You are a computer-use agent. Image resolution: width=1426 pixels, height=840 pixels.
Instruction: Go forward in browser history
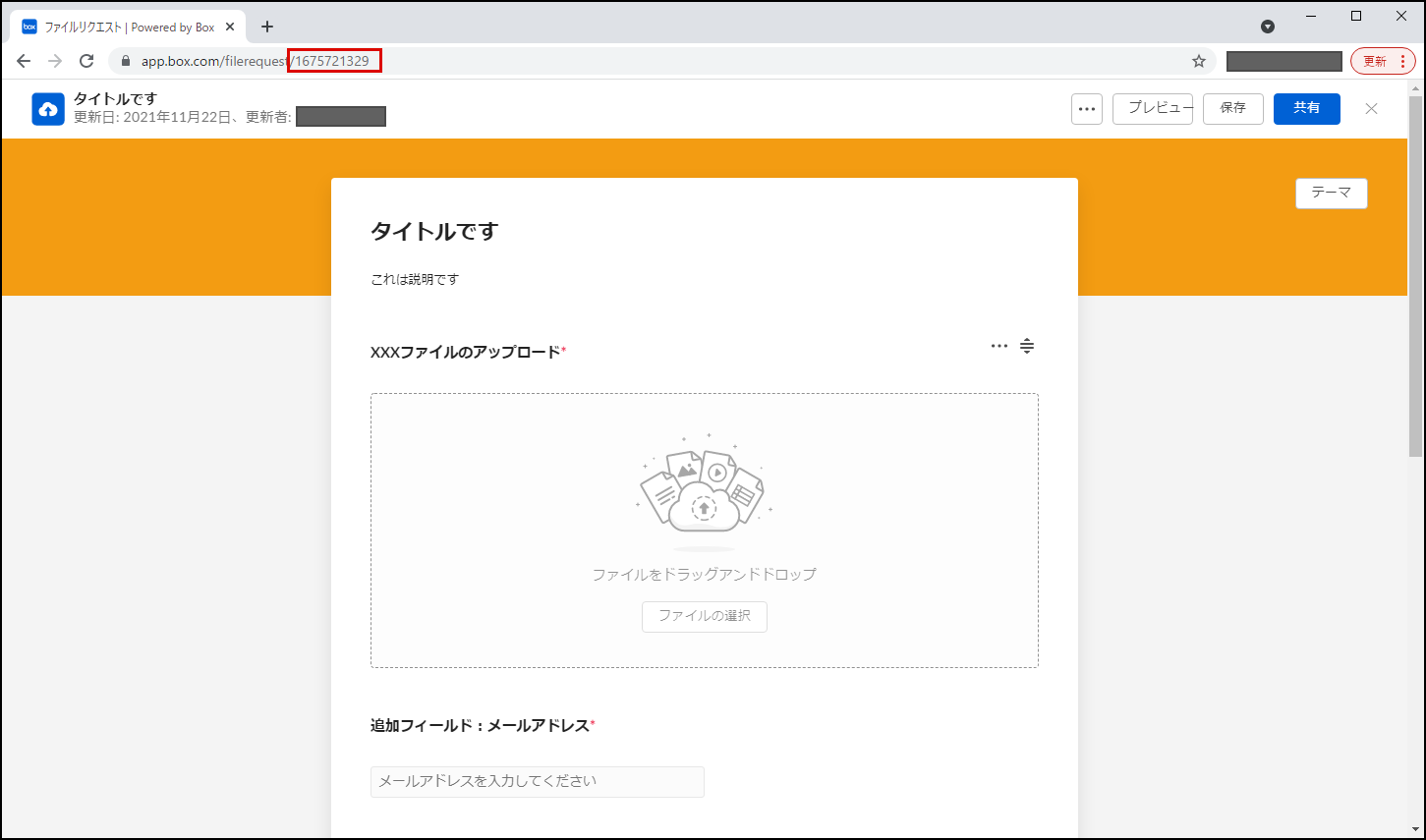coord(55,61)
